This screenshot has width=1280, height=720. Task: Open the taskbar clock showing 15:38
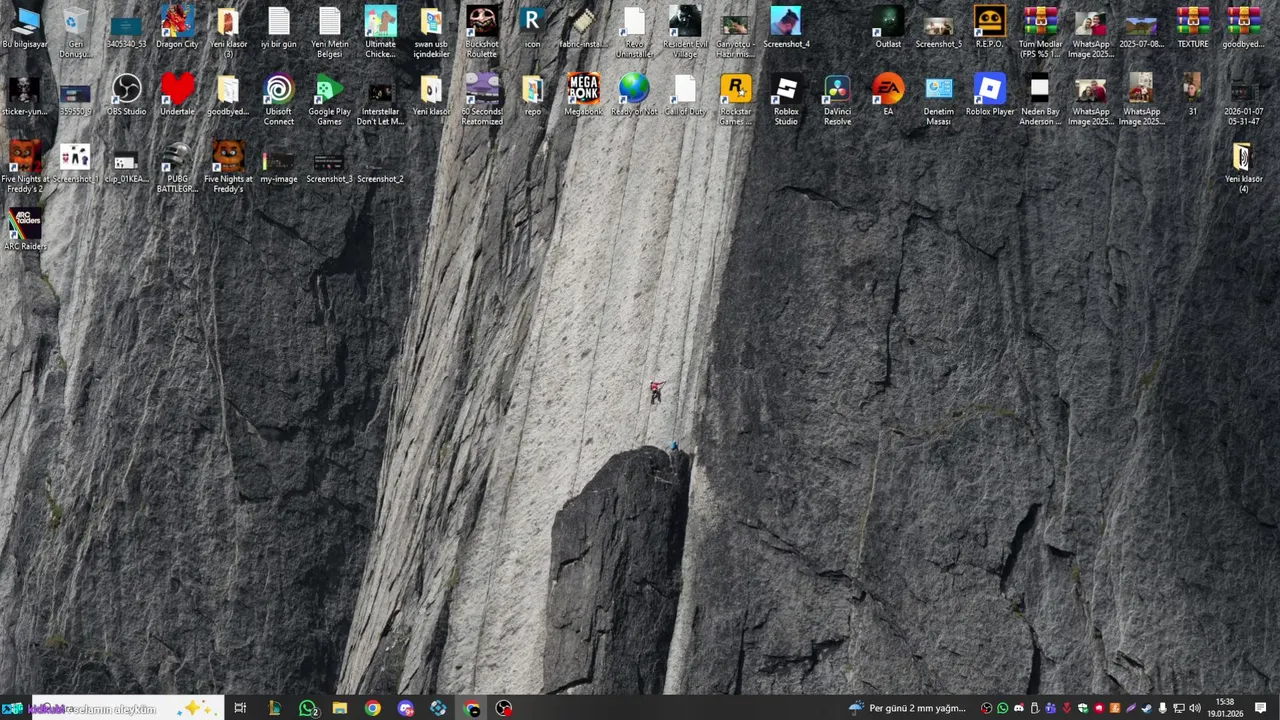1225,708
